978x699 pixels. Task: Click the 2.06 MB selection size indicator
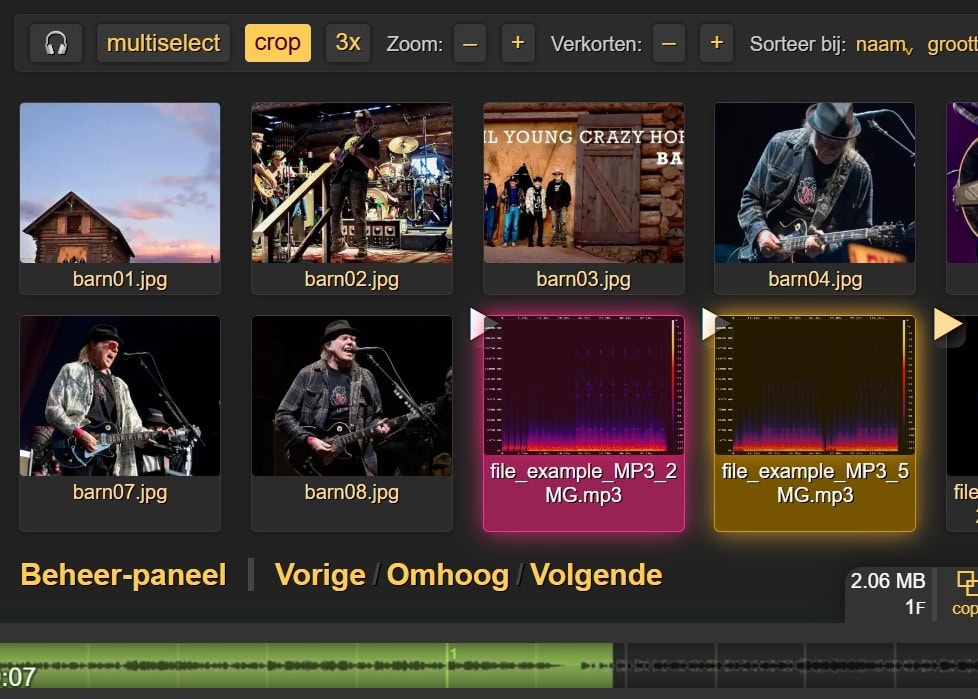click(888, 581)
